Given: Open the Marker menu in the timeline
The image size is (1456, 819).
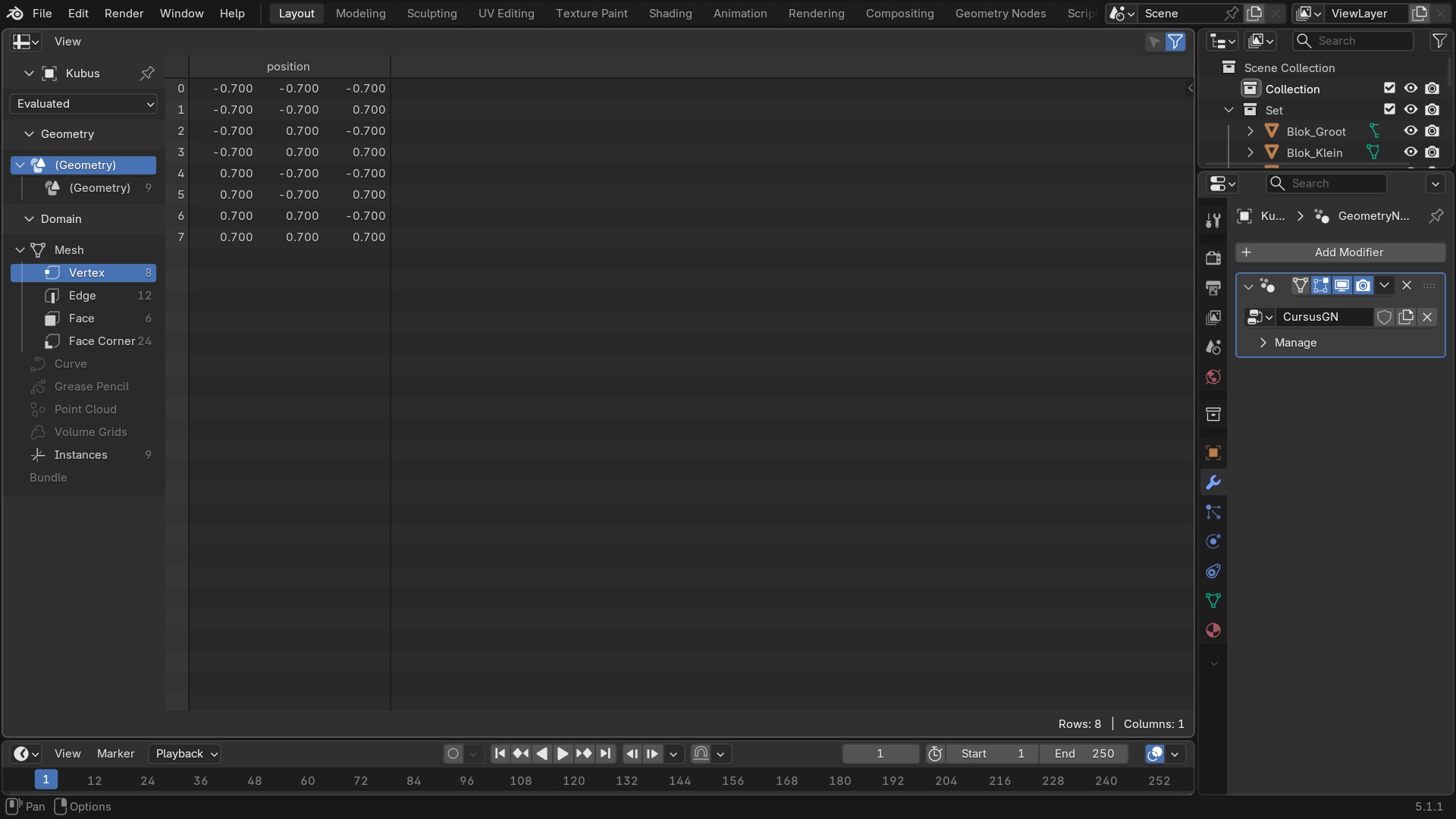Looking at the screenshot, I should [115, 754].
